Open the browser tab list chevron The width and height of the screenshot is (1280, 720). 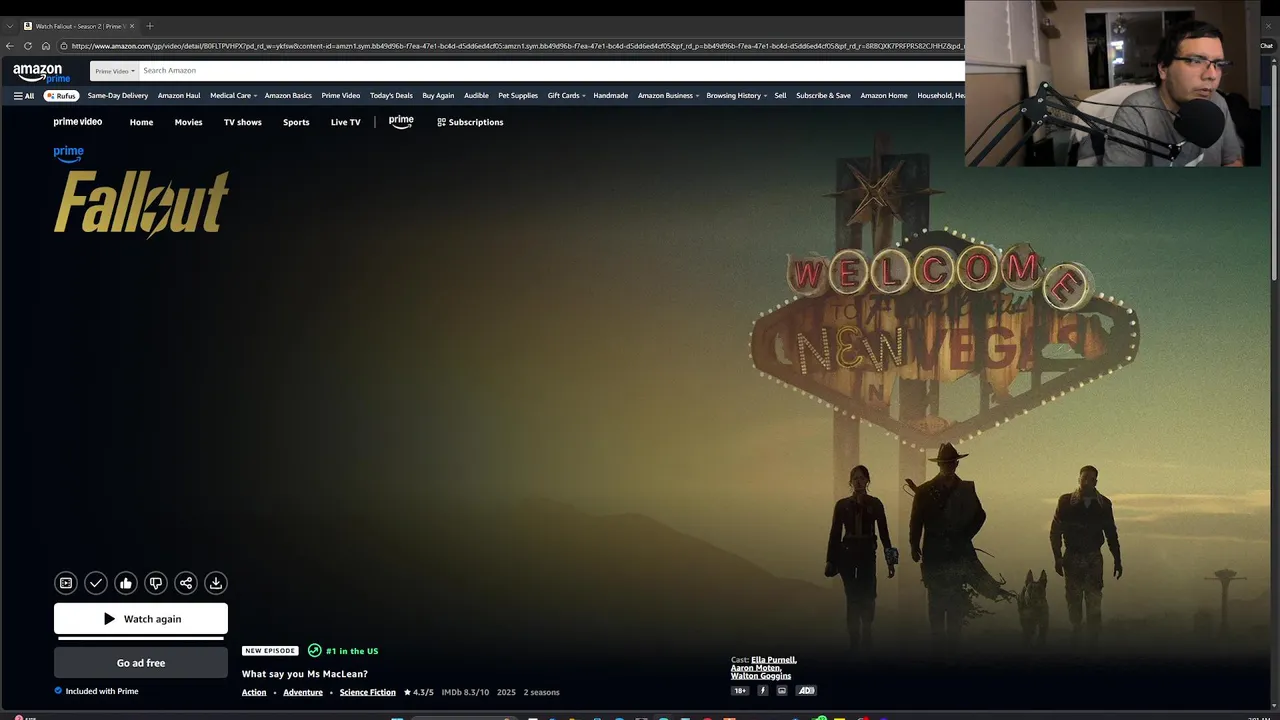pyautogui.click(x=10, y=26)
